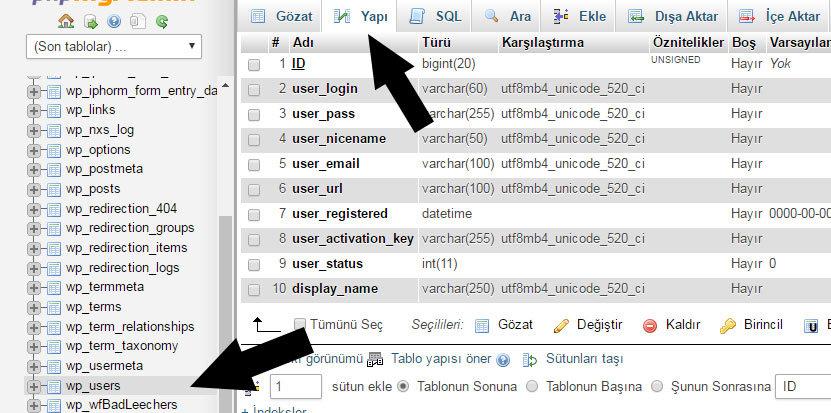Screen dimensions: 831x413
Task: Click the wp_redirection_404 table icon
Action: pos(54,209)
